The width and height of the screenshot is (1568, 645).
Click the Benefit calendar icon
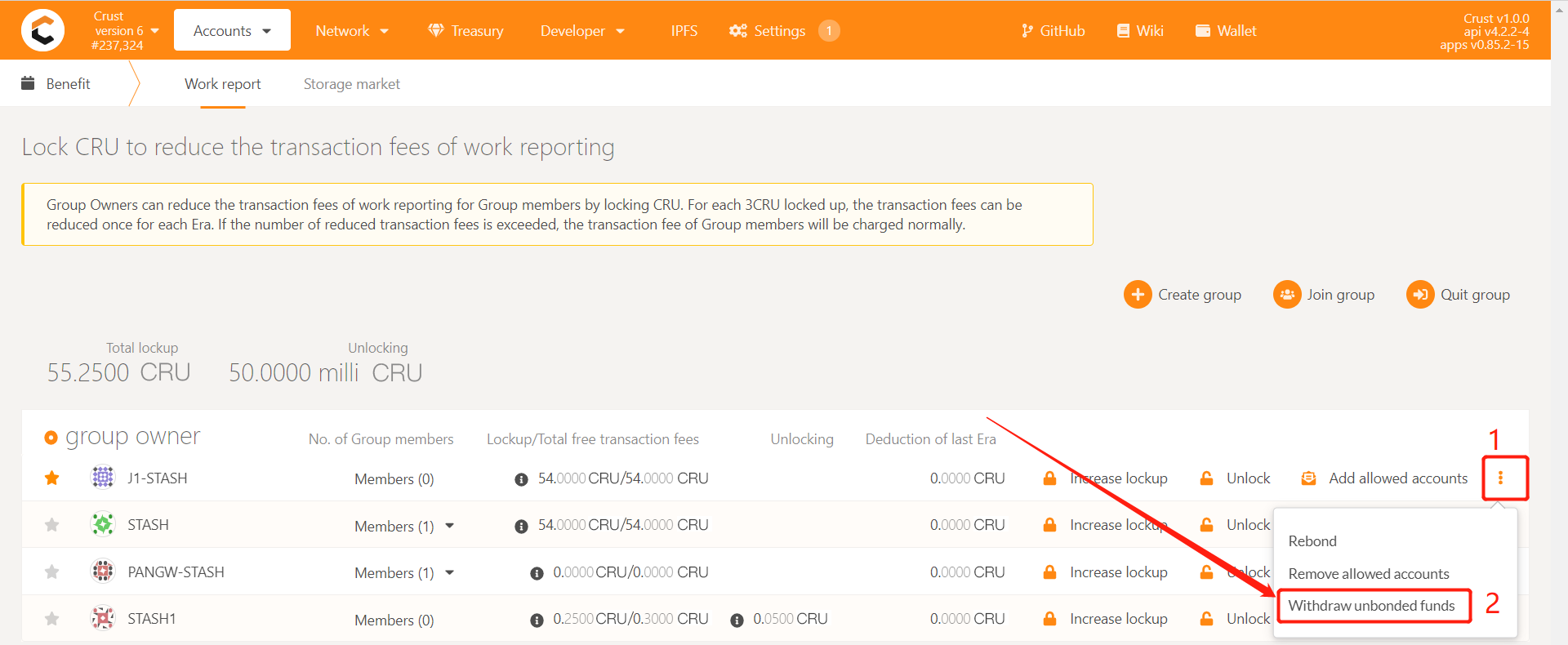pos(28,83)
